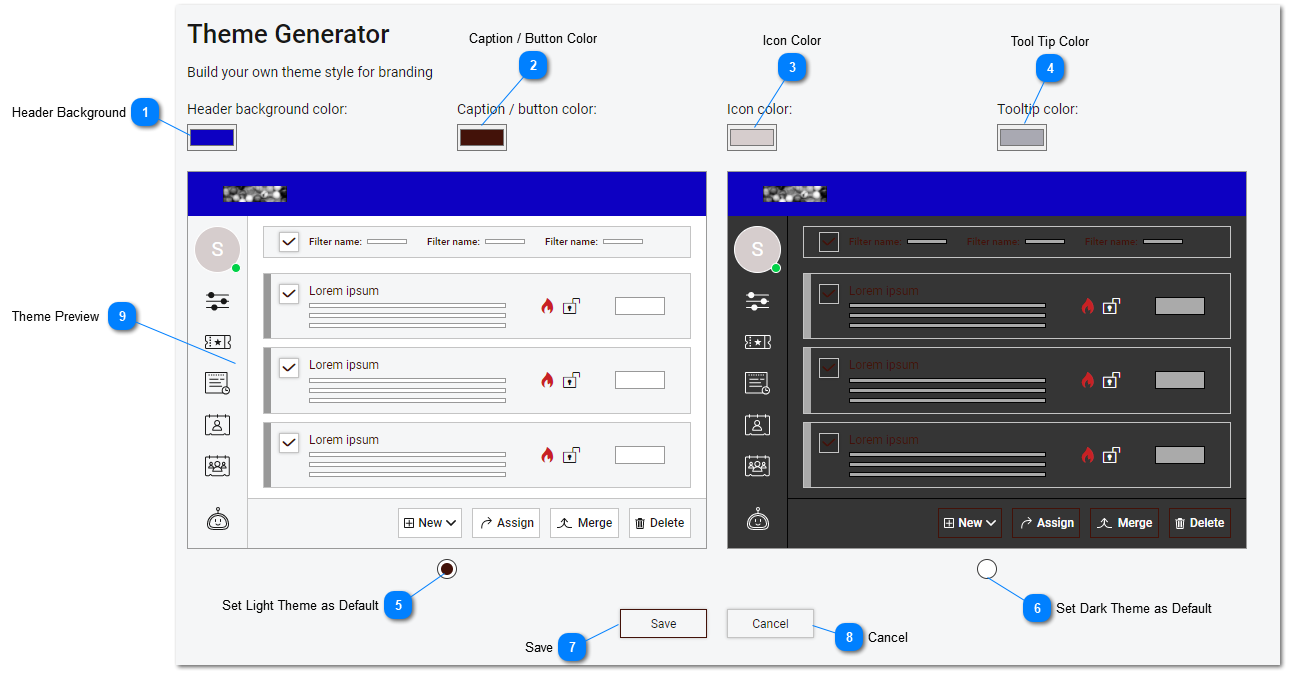Click the input box in first light preview row
Image resolution: width=1289 pixels, height=674 pixels.
(639, 306)
